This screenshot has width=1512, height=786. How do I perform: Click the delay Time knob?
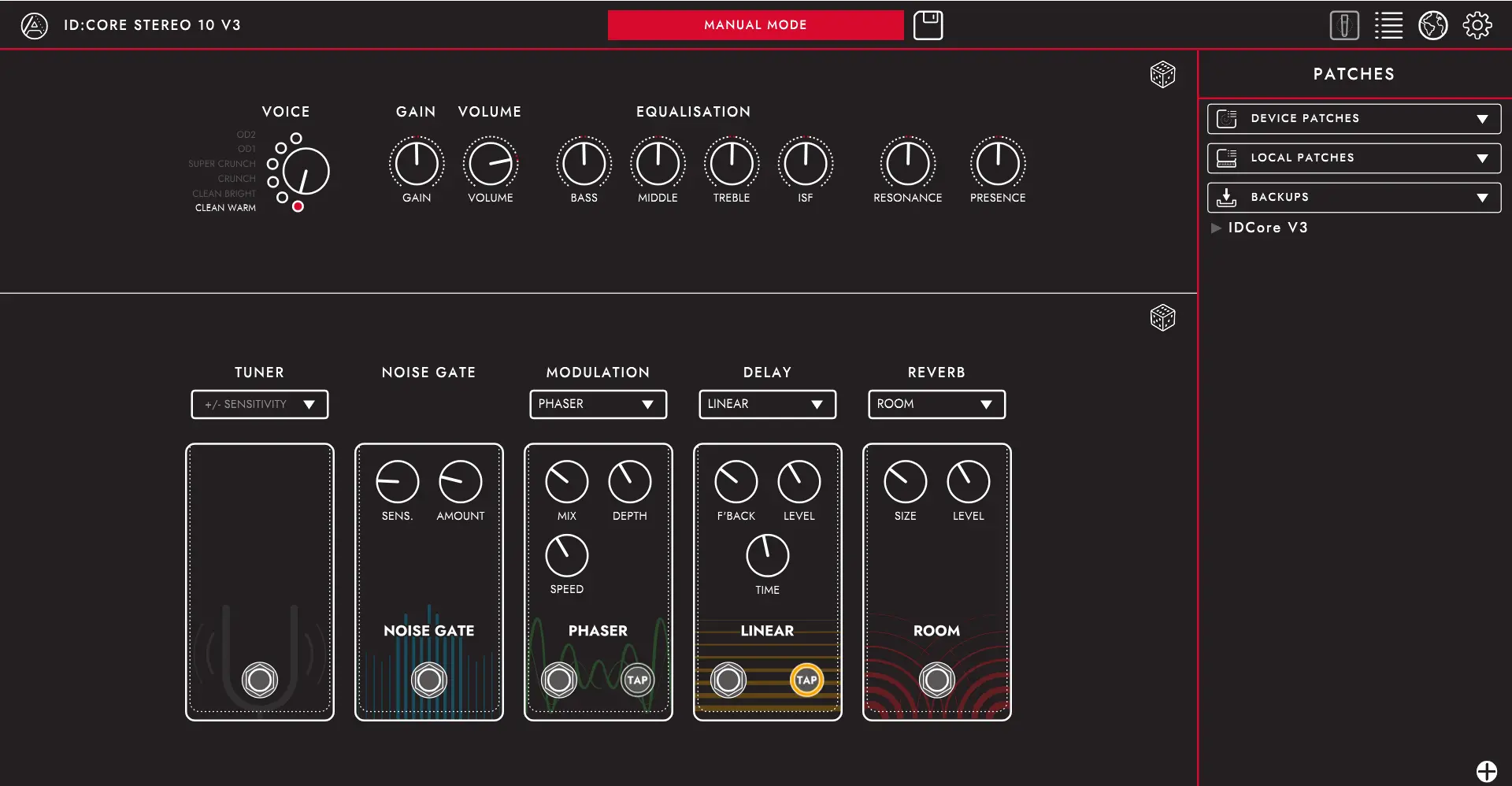coord(768,556)
